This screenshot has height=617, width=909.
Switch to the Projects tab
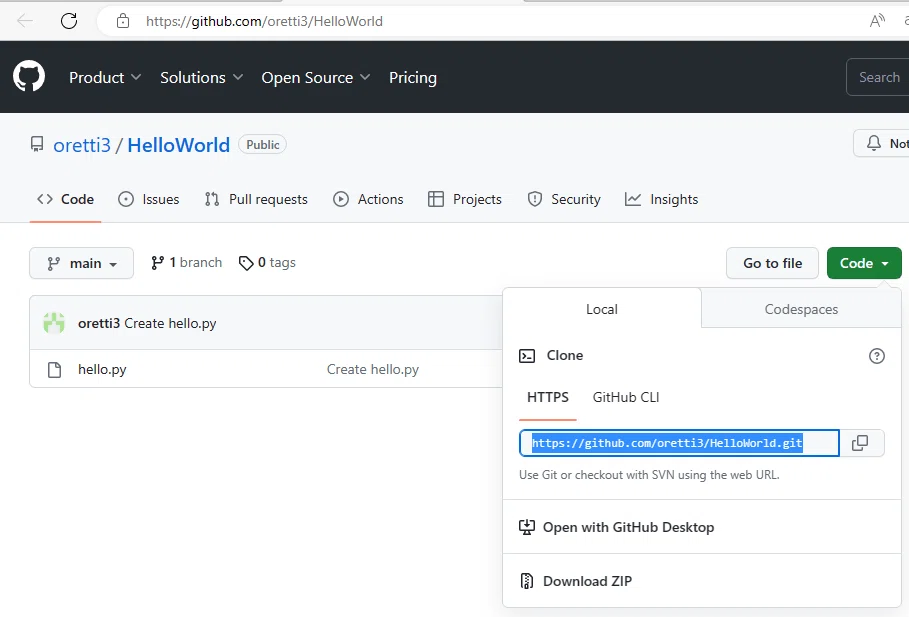pos(464,199)
